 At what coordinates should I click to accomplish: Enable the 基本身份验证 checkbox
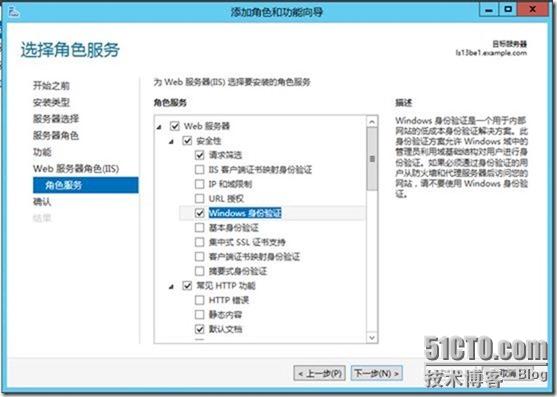200,228
